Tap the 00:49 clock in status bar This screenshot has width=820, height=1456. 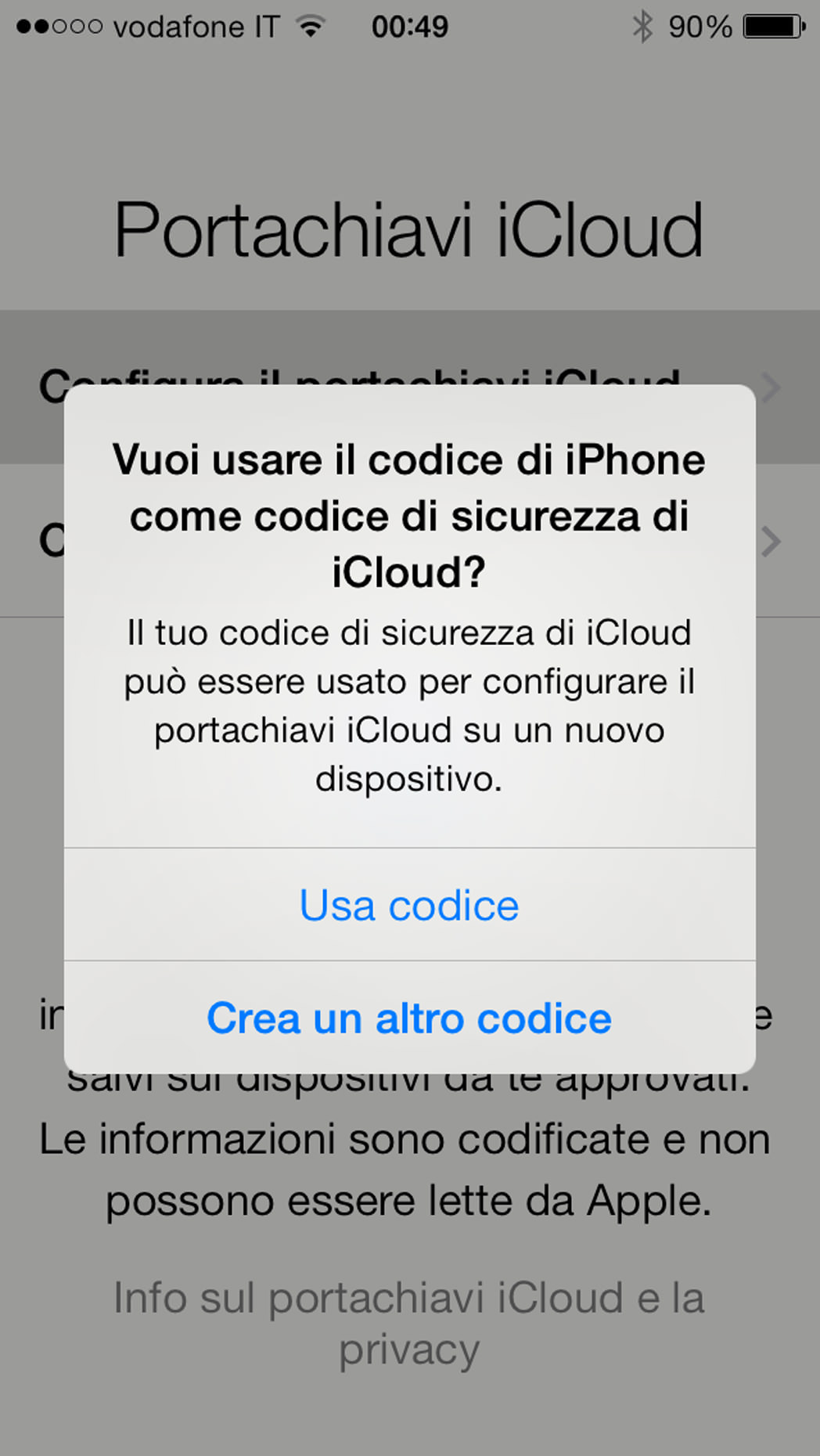[410, 27]
